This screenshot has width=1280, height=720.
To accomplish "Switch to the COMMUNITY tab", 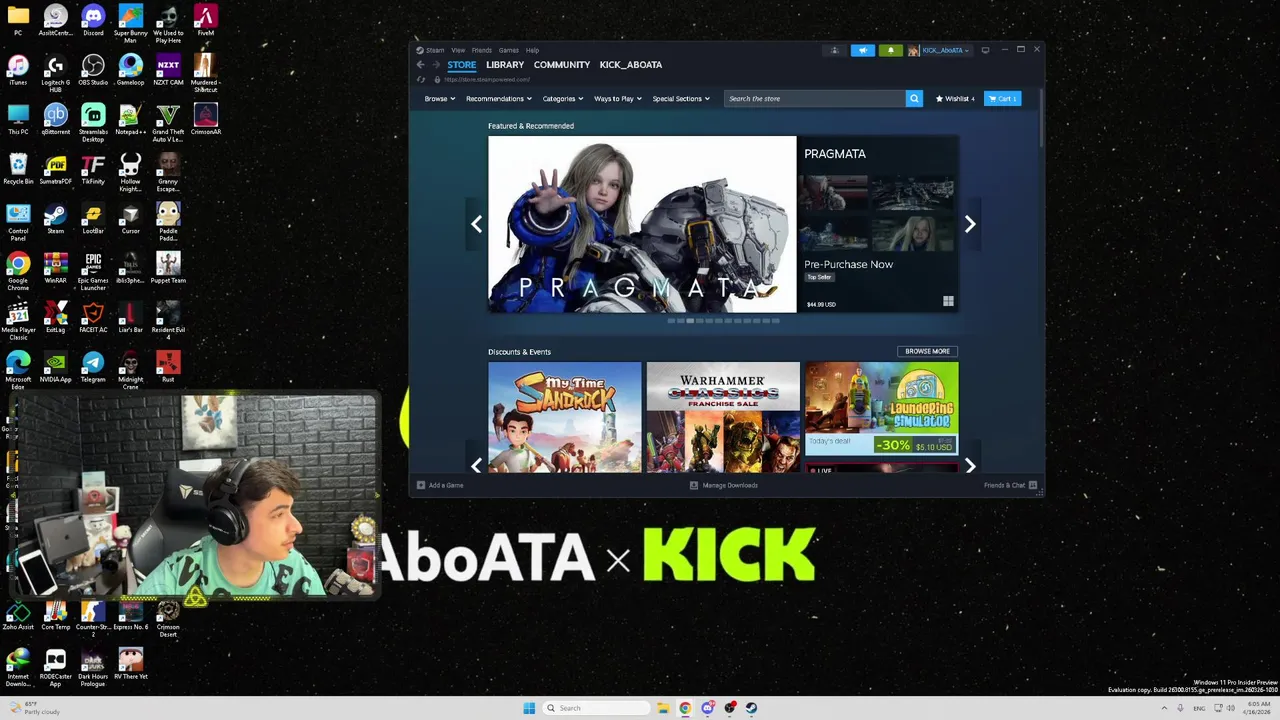I will (562, 65).
